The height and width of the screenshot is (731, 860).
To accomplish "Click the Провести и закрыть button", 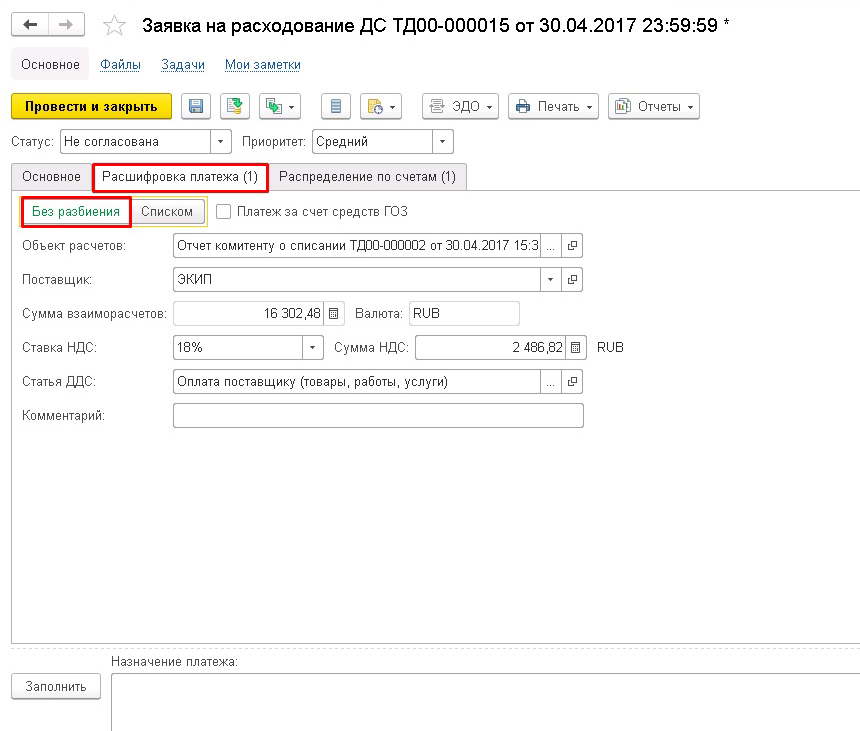I will tap(91, 107).
